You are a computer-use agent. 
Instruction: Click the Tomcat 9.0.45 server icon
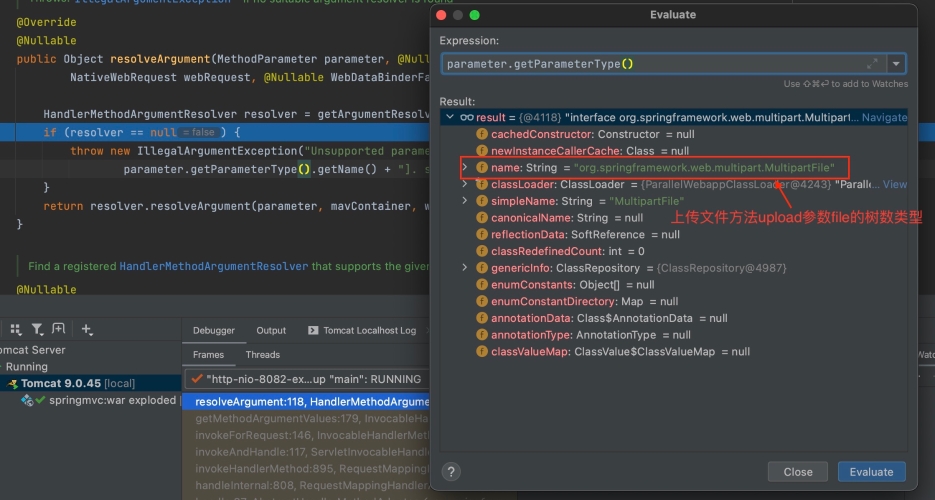coord(13,384)
